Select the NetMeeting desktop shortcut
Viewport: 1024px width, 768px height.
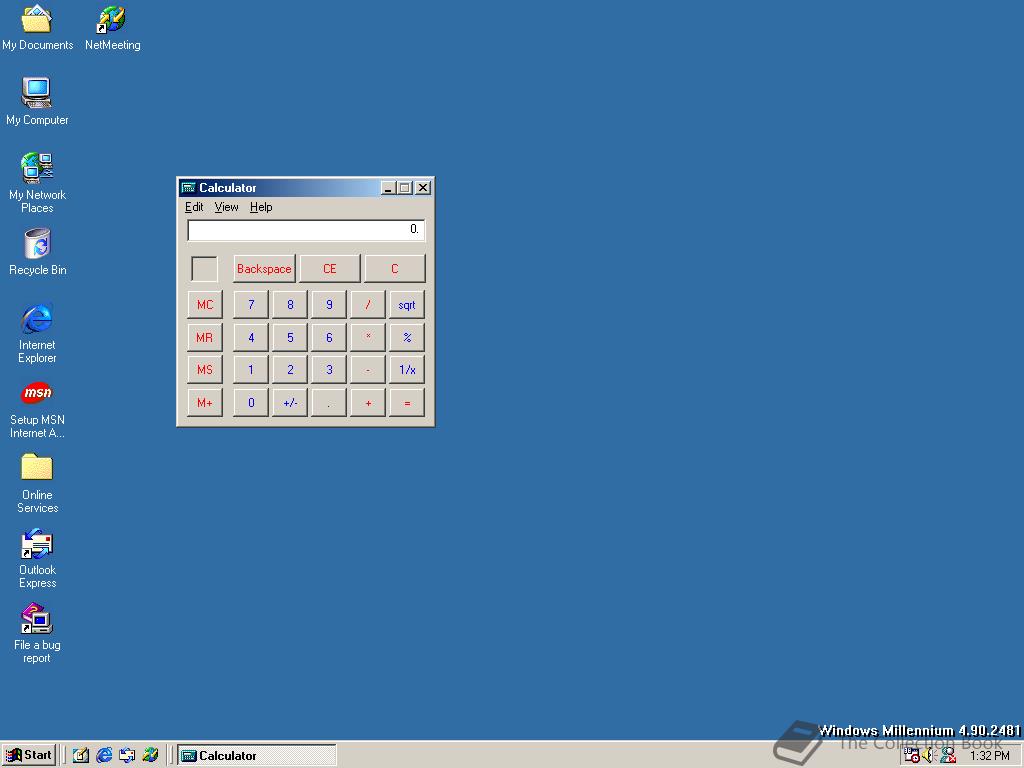pyautogui.click(x=112, y=27)
